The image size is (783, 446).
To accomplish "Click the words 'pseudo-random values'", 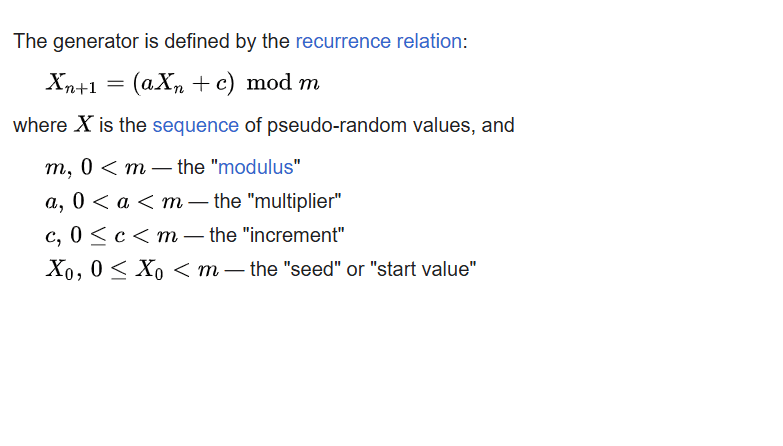I will click(x=369, y=125).
